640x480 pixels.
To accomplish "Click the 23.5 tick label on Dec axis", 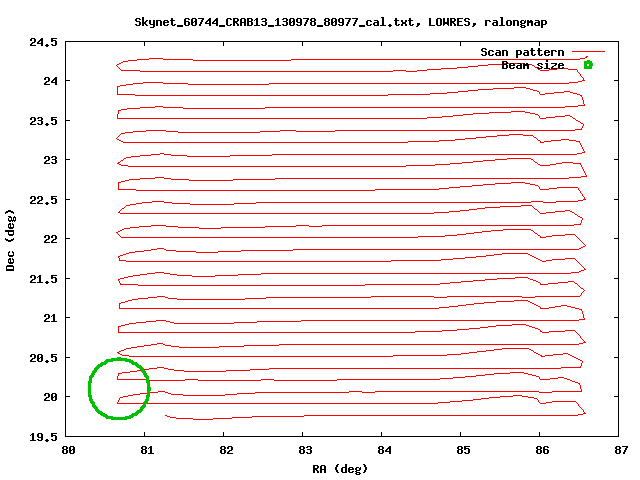I will coord(43,121).
